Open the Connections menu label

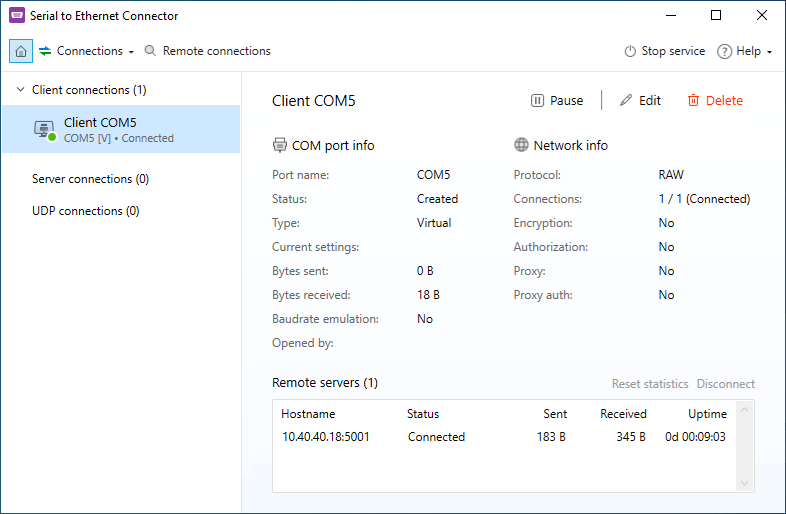click(x=90, y=51)
